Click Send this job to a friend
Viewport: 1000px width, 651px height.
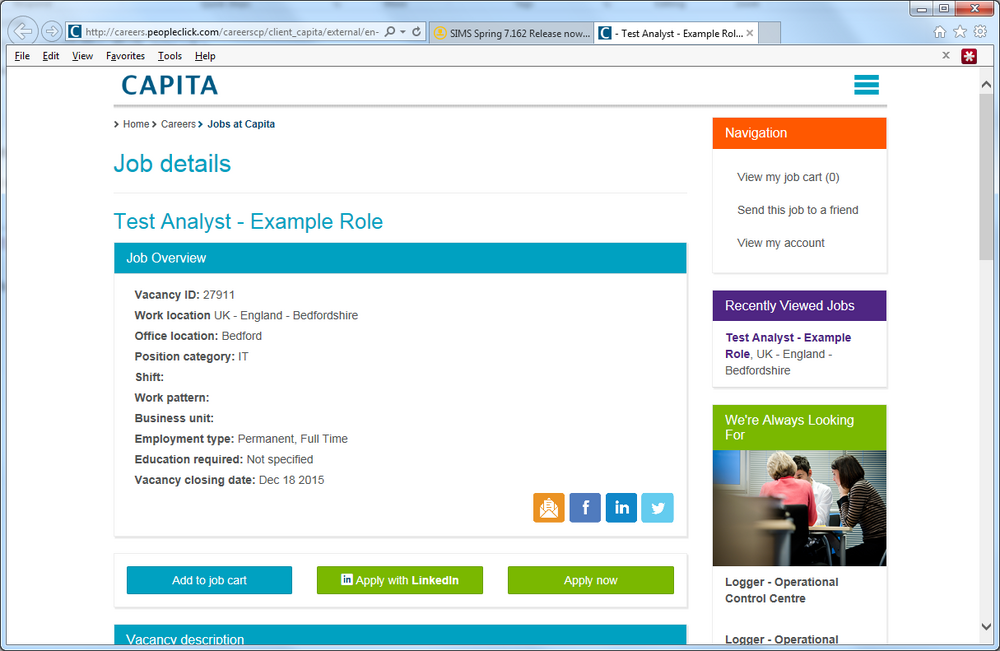click(x=798, y=210)
